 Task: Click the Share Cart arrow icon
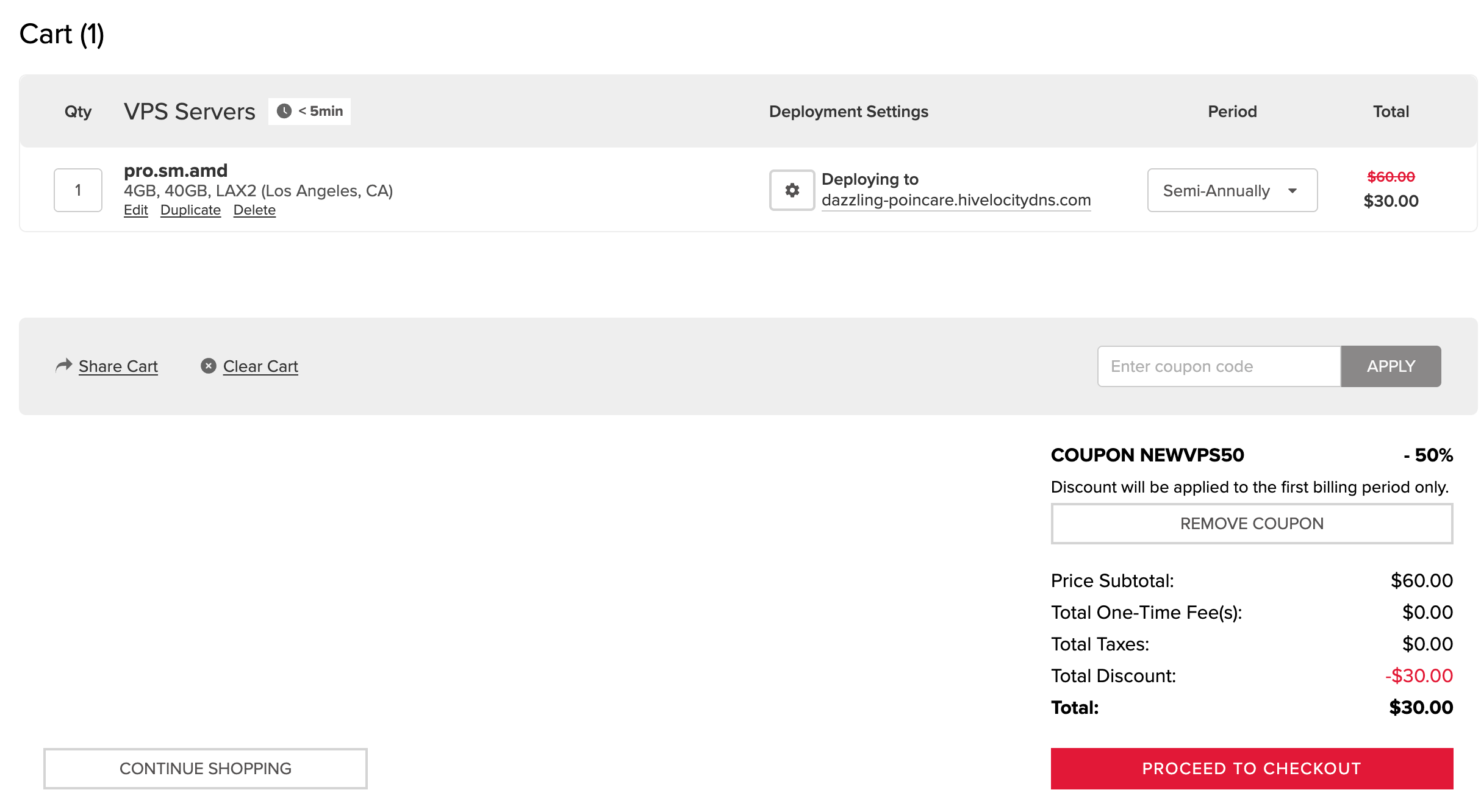[64, 365]
